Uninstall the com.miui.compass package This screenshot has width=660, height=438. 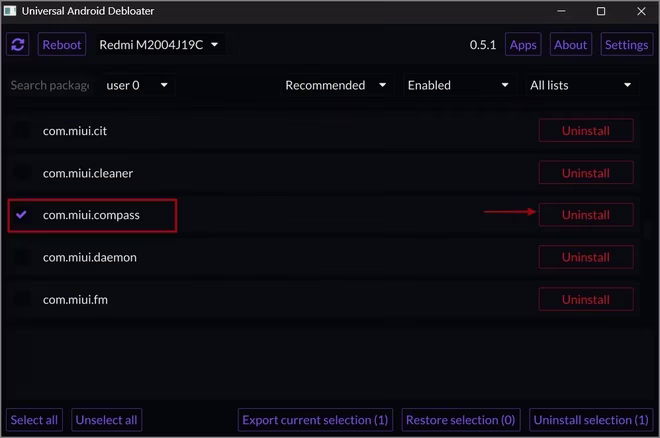coord(585,215)
